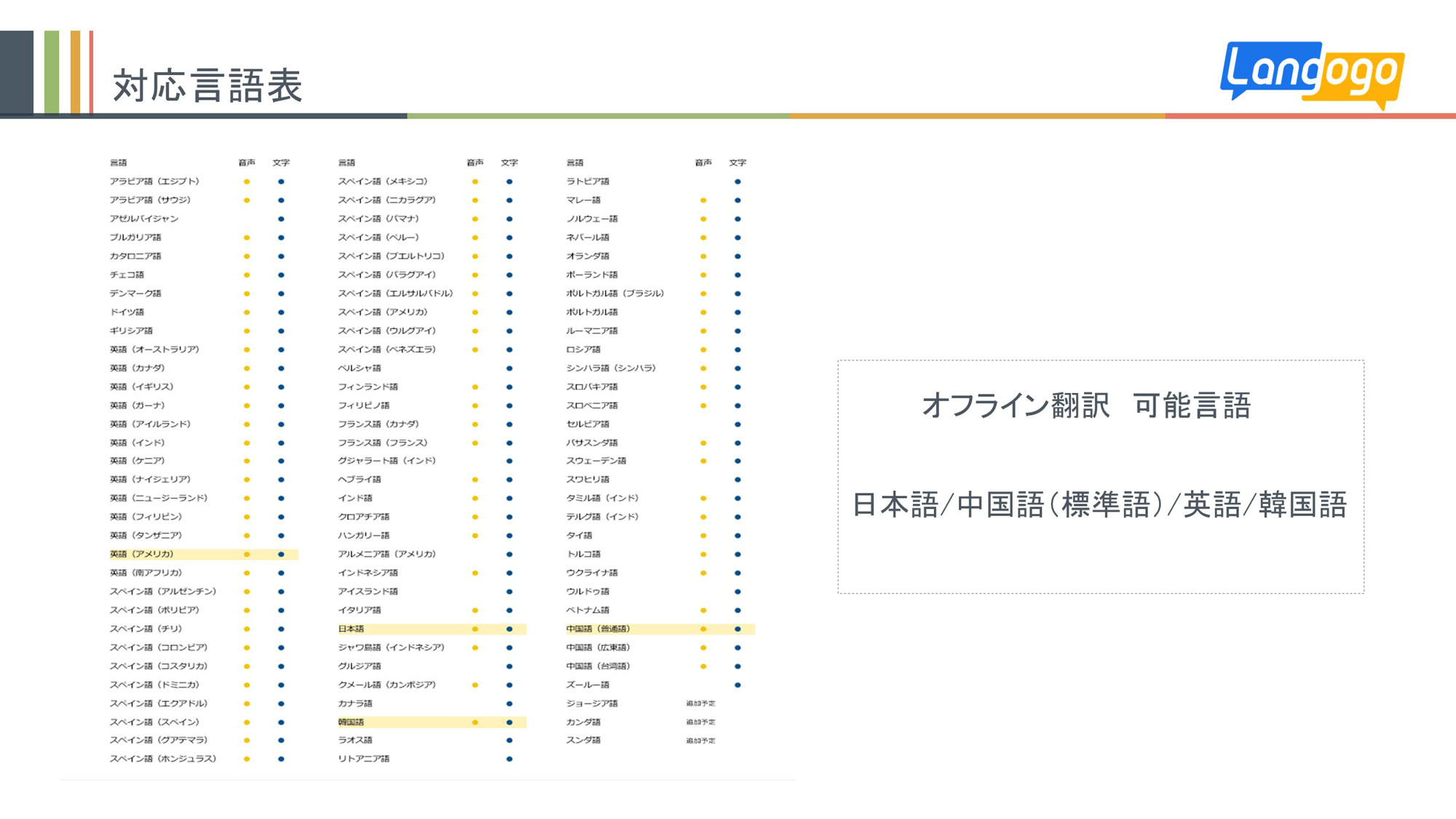Select the highlighted 韓国語 row label

click(351, 722)
